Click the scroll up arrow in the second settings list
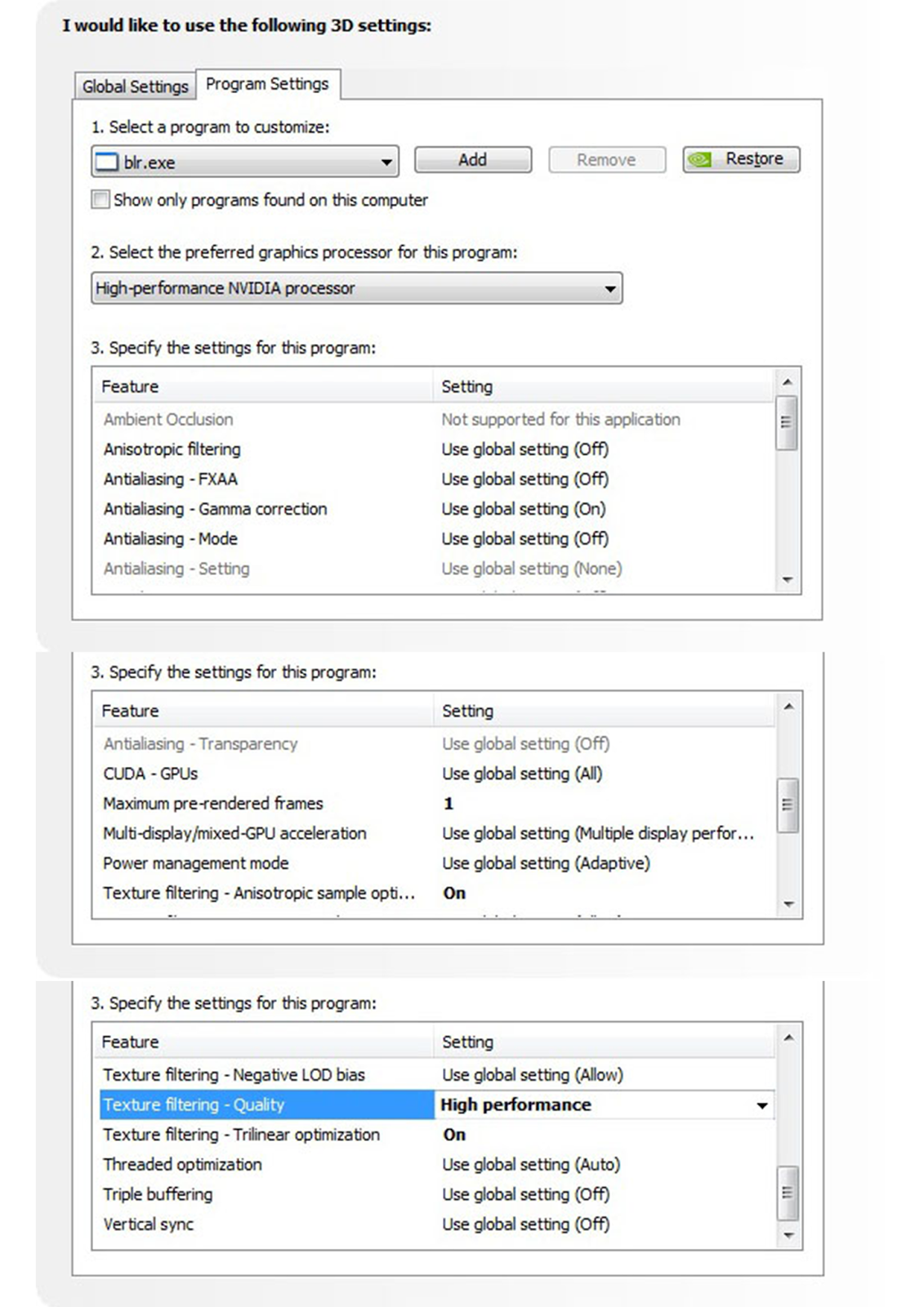The width and height of the screenshot is (924, 1307). pos(788,706)
